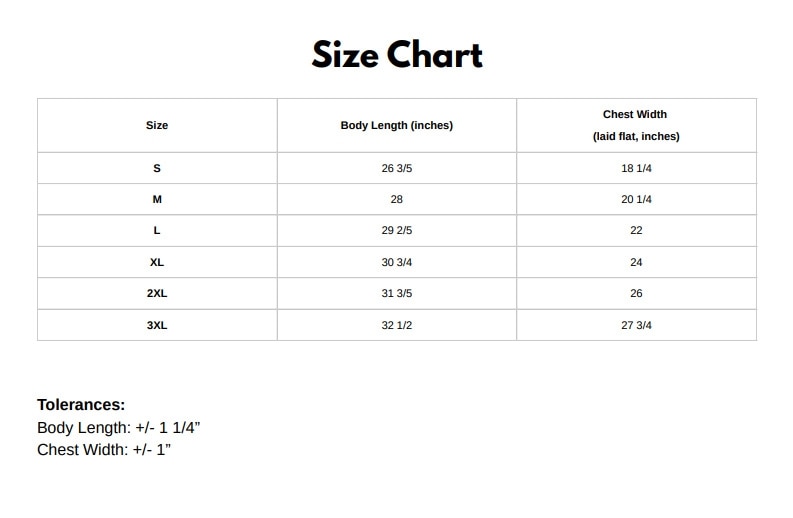Screen dimensions: 793x518
Task: Click the 3XL size row label
Action: coord(157,325)
